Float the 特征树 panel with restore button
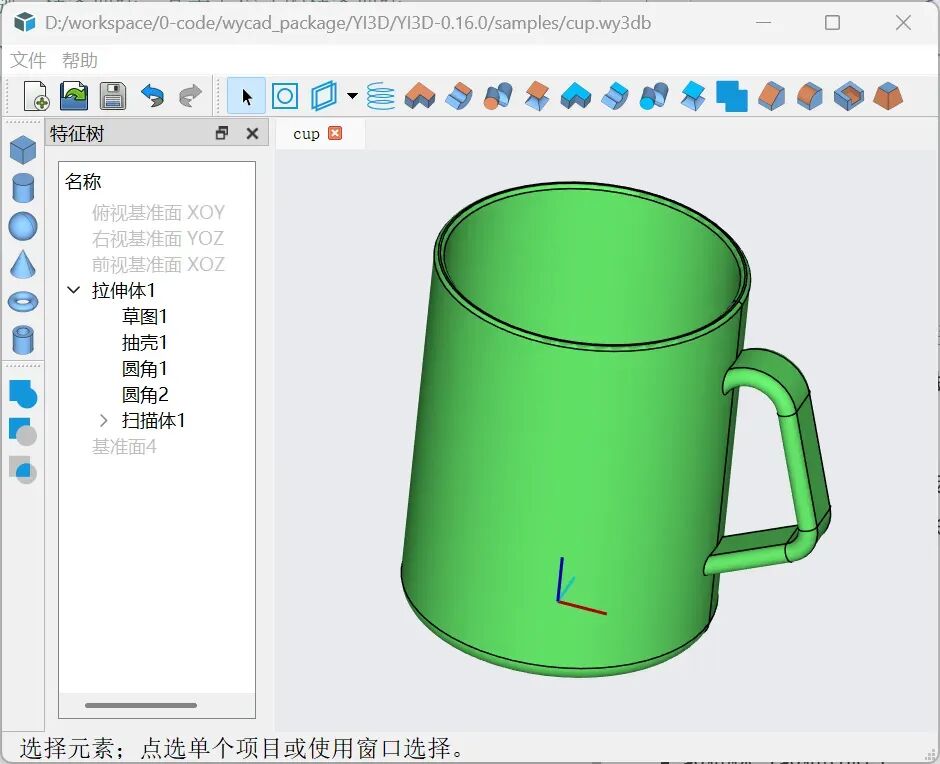 [222, 133]
